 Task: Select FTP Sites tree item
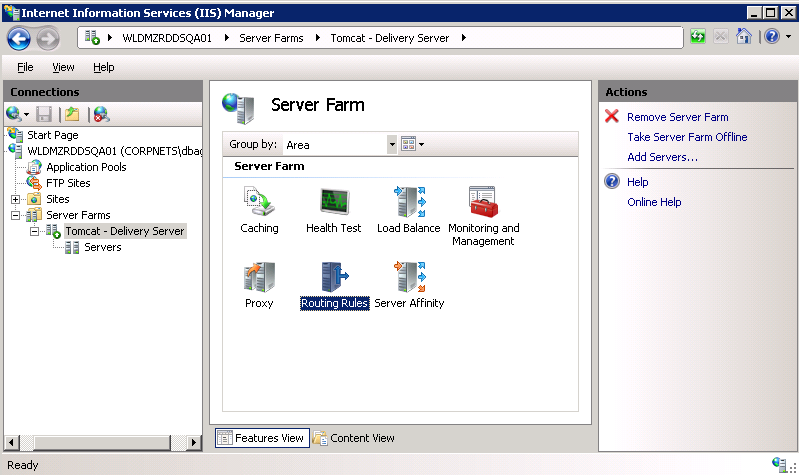(x=68, y=183)
